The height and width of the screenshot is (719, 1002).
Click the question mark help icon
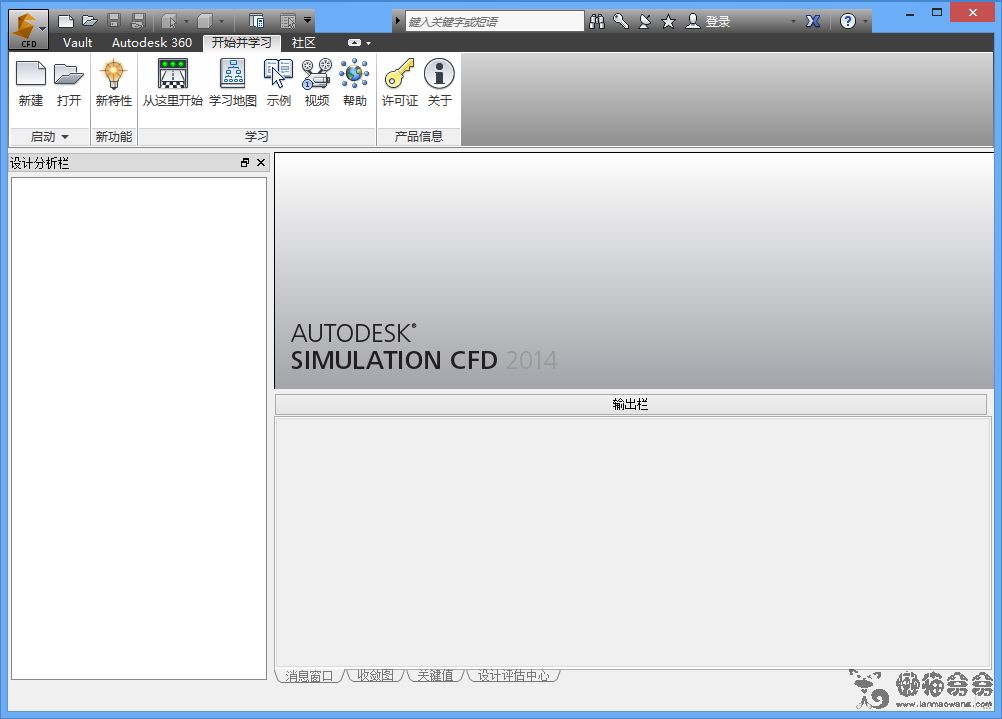tap(847, 22)
